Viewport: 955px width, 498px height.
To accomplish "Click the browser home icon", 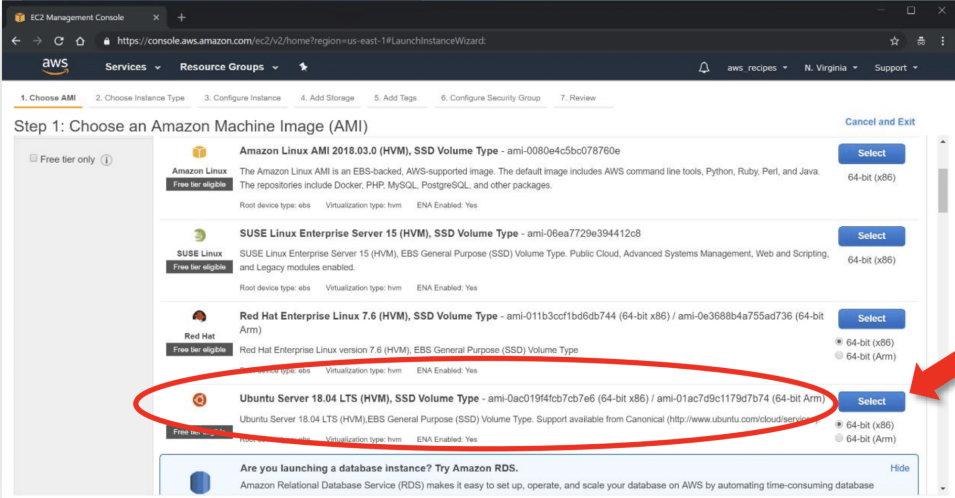I will [80, 41].
